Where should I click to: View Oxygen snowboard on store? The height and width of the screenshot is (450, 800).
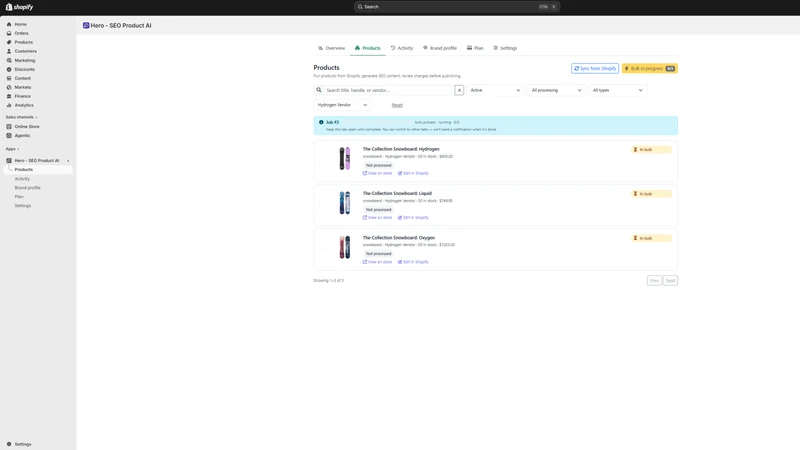pos(378,262)
